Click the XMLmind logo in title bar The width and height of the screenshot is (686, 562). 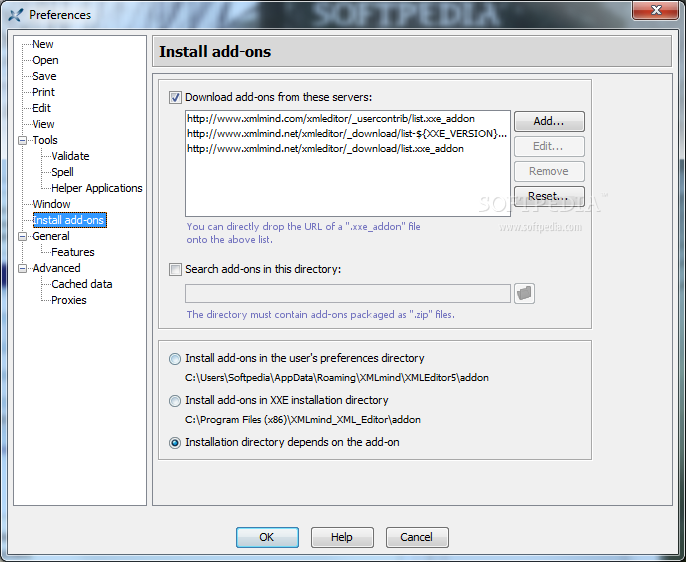[x=16, y=14]
